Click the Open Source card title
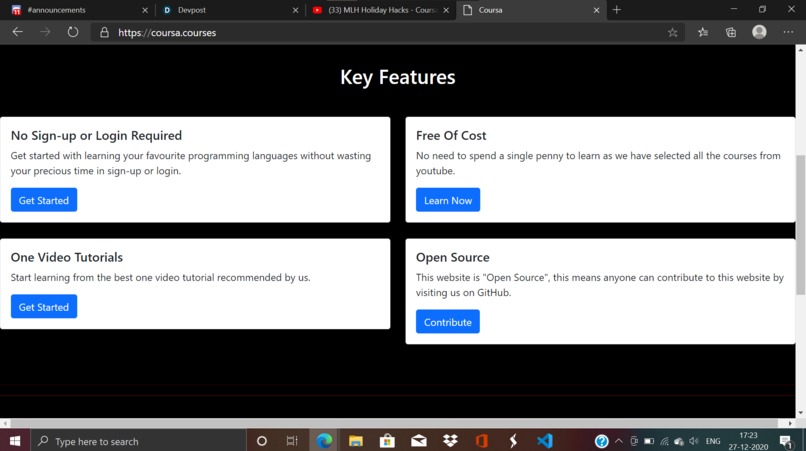Viewport: 806px width, 451px height. 452,257
